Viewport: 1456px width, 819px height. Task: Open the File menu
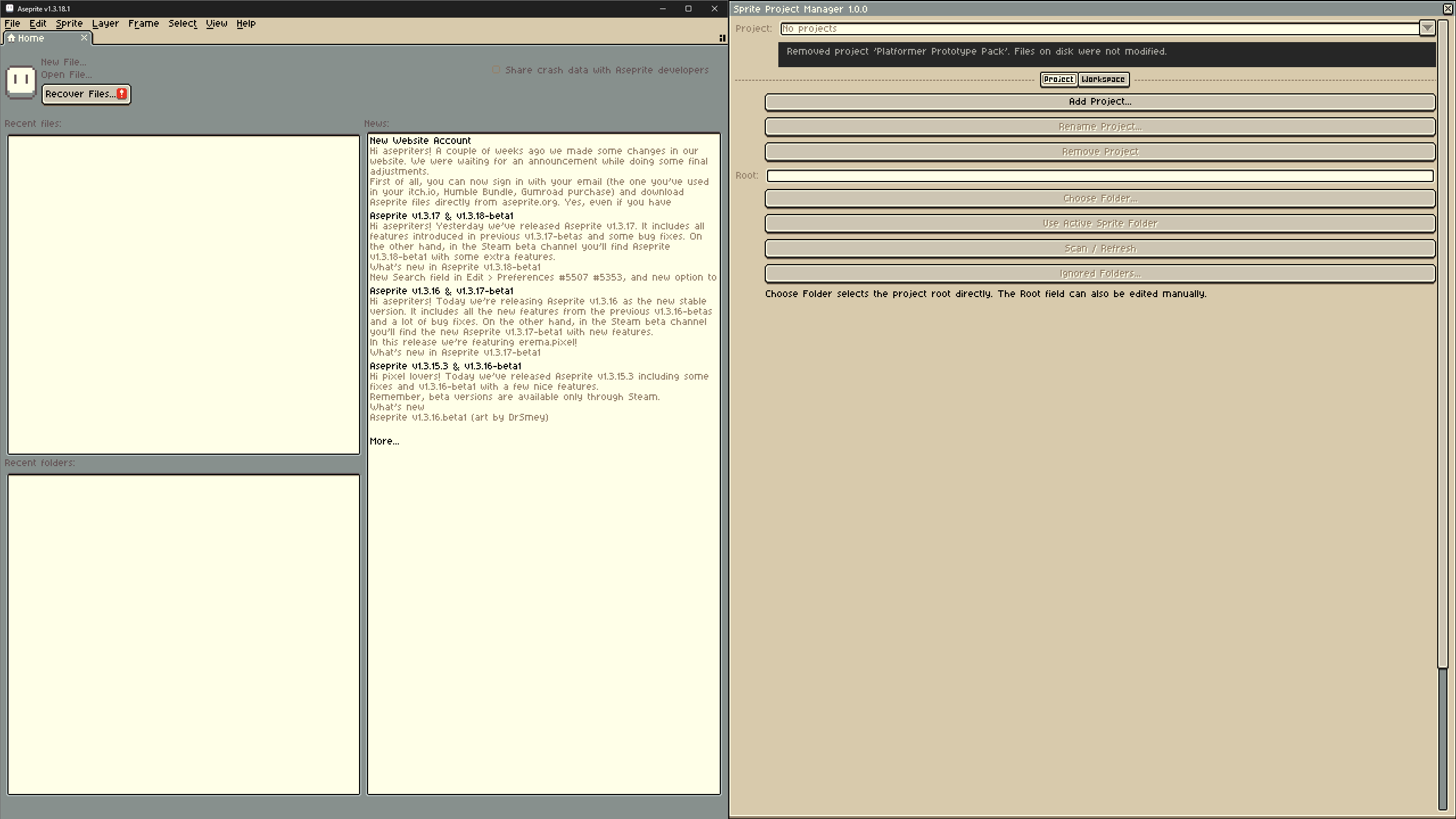(x=13, y=23)
